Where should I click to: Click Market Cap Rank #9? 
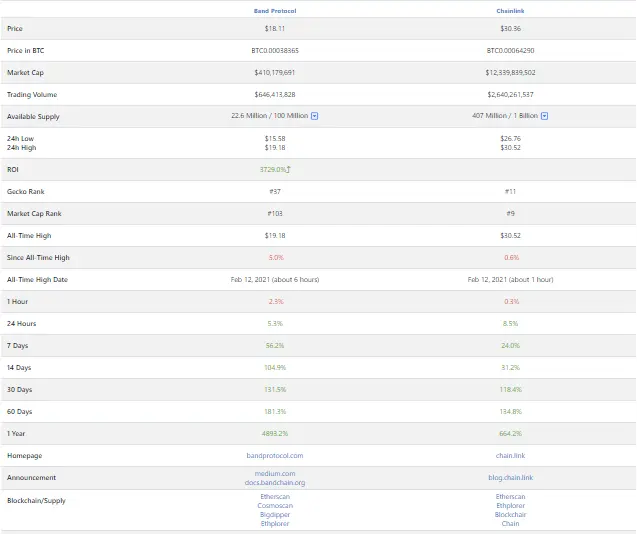click(510, 213)
